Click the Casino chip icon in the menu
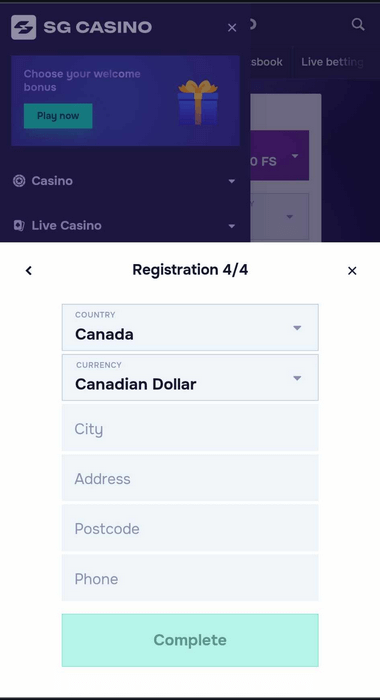380x700 pixels. click(19, 181)
